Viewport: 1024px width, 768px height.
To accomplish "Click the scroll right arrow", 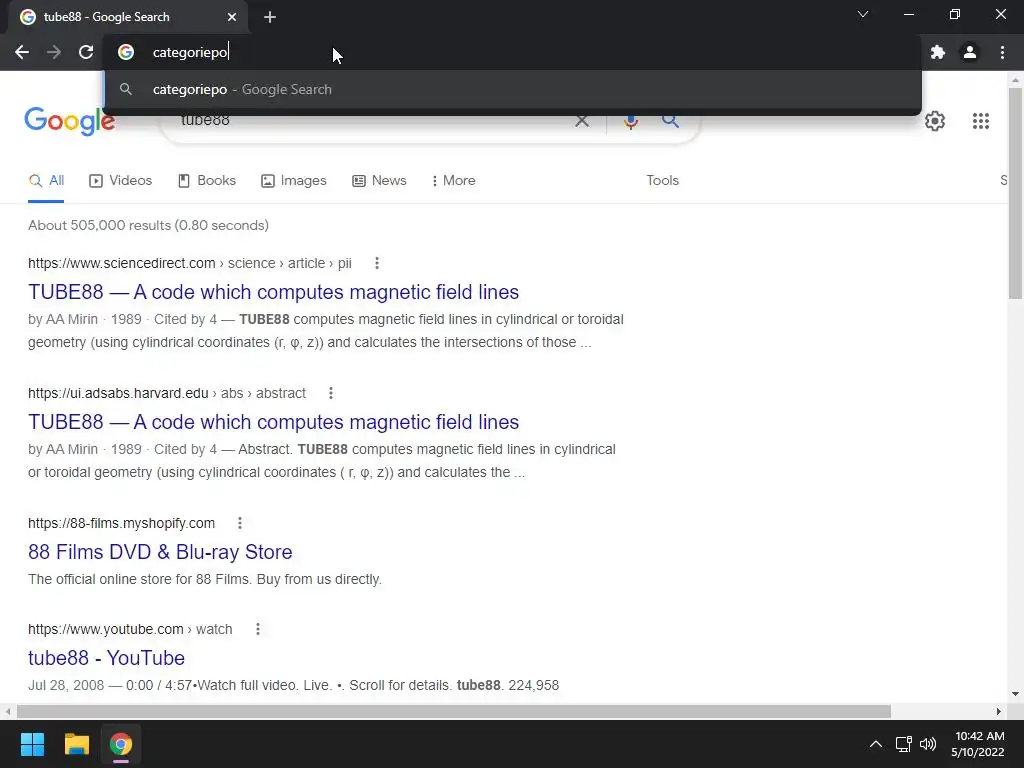I will pos(998,711).
